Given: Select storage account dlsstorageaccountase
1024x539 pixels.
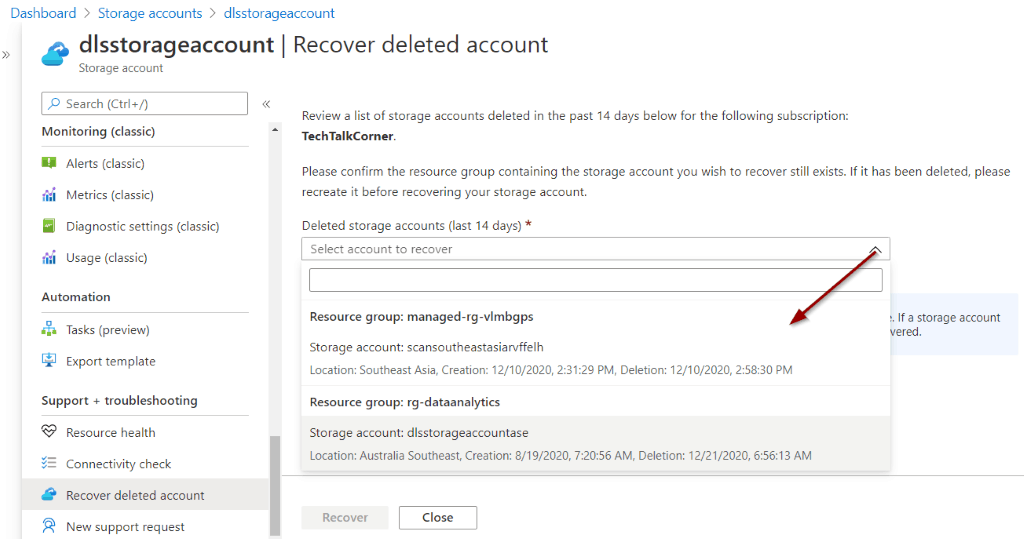Looking at the screenshot, I should (x=596, y=444).
